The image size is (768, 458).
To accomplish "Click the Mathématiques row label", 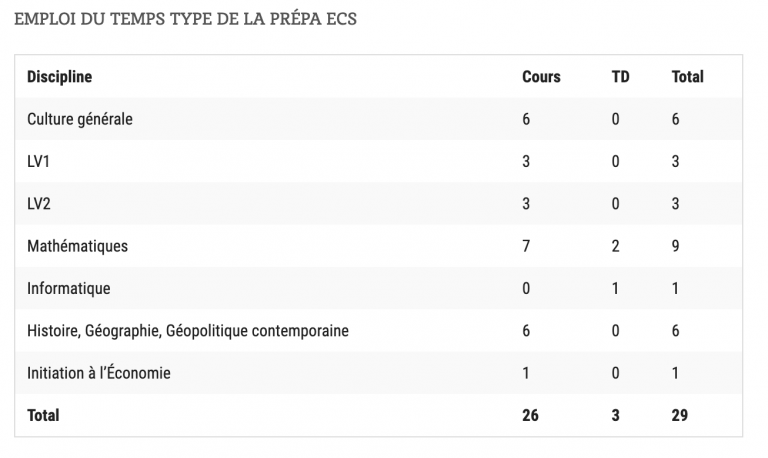I will (x=77, y=246).
